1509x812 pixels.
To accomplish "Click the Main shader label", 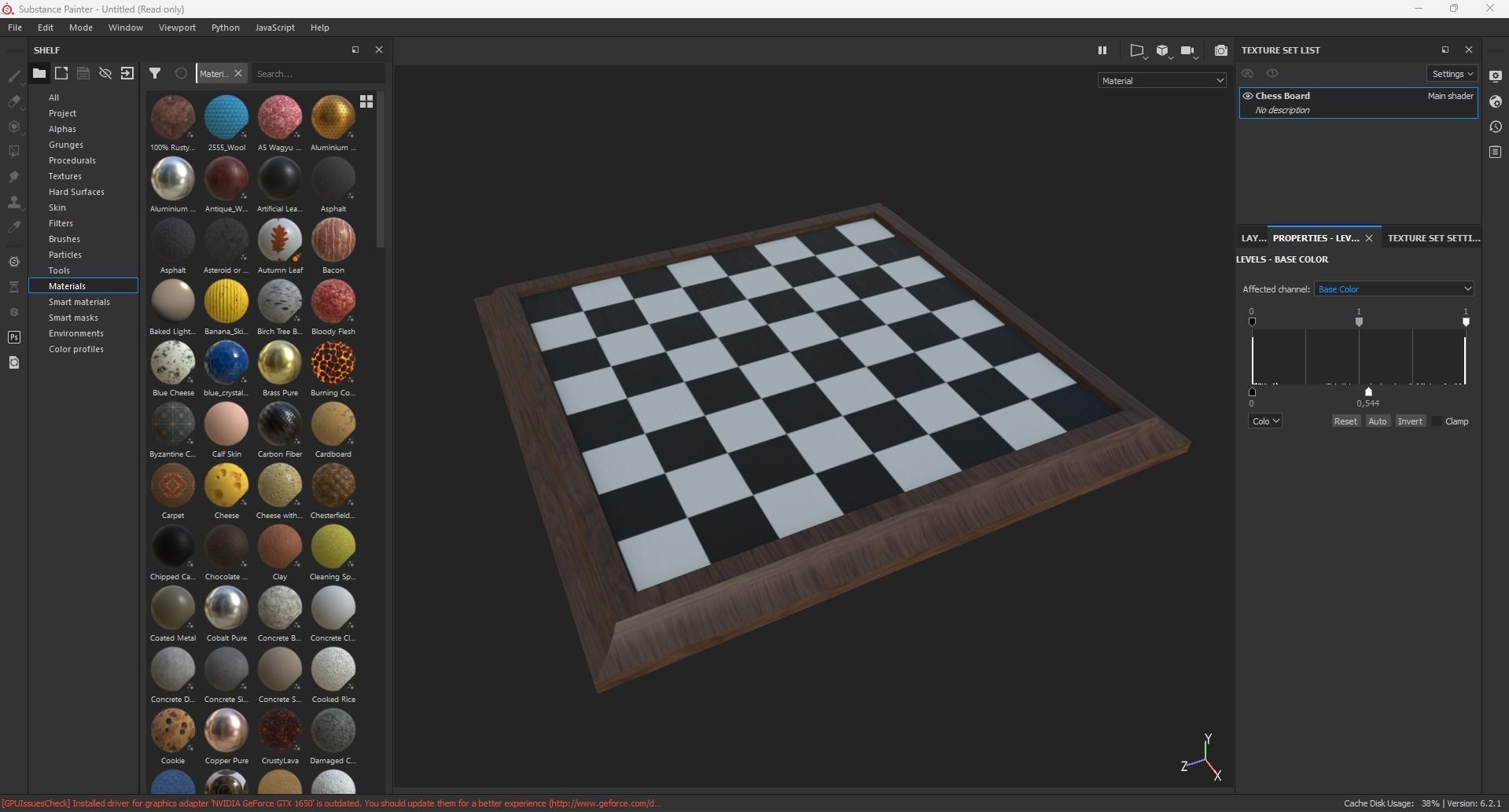I will 1450,96.
